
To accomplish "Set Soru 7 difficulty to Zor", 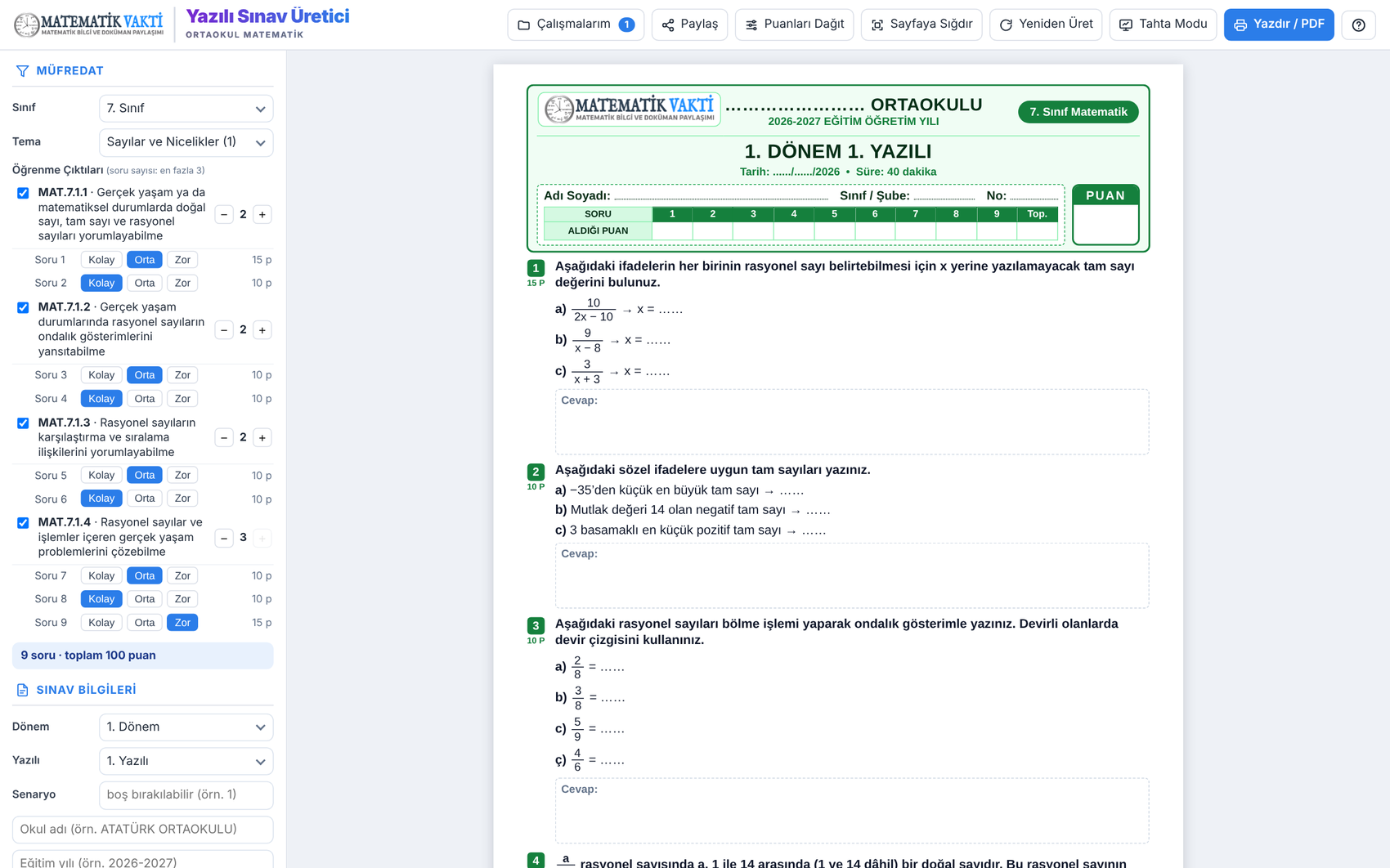I will point(182,575).
